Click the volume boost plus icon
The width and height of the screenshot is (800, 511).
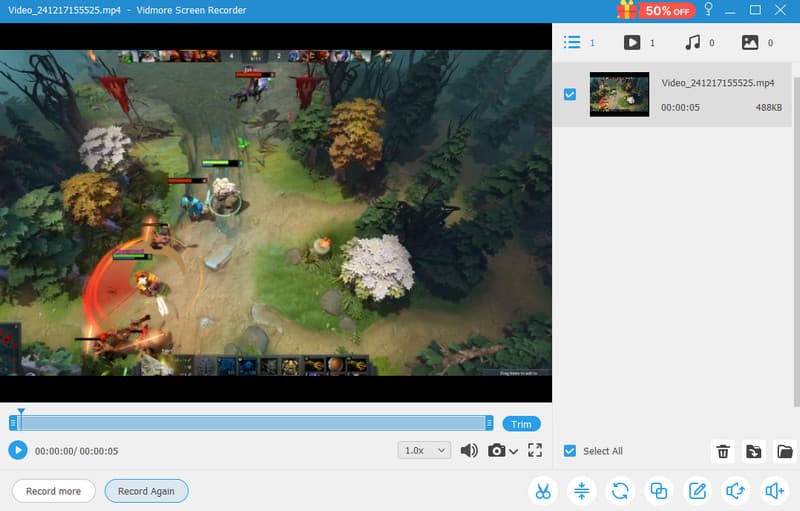point(773,491)
